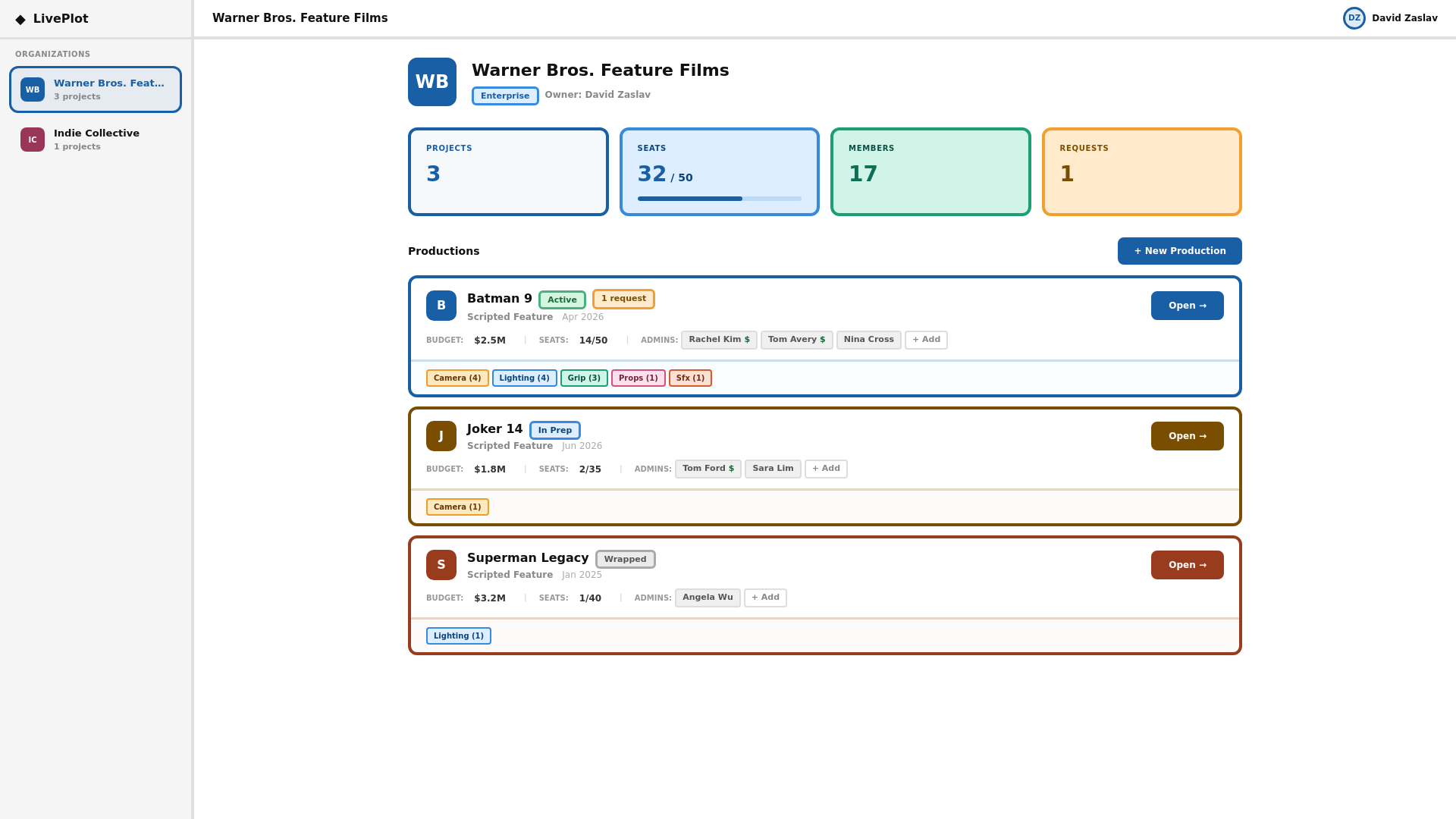1456x819 pixels.
Task: Click Lighting (1) tag on Superman Legacy
Action: [459, 635]
